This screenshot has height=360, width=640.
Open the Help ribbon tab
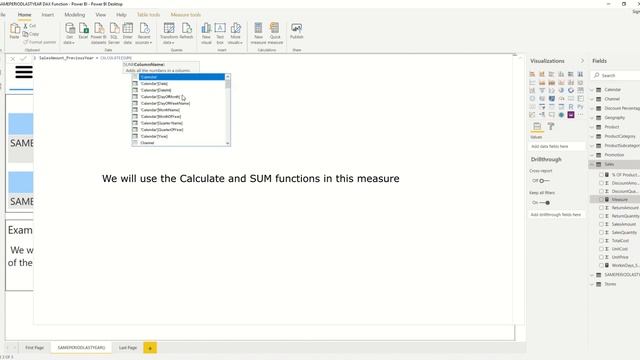click(x=121, y=15)
